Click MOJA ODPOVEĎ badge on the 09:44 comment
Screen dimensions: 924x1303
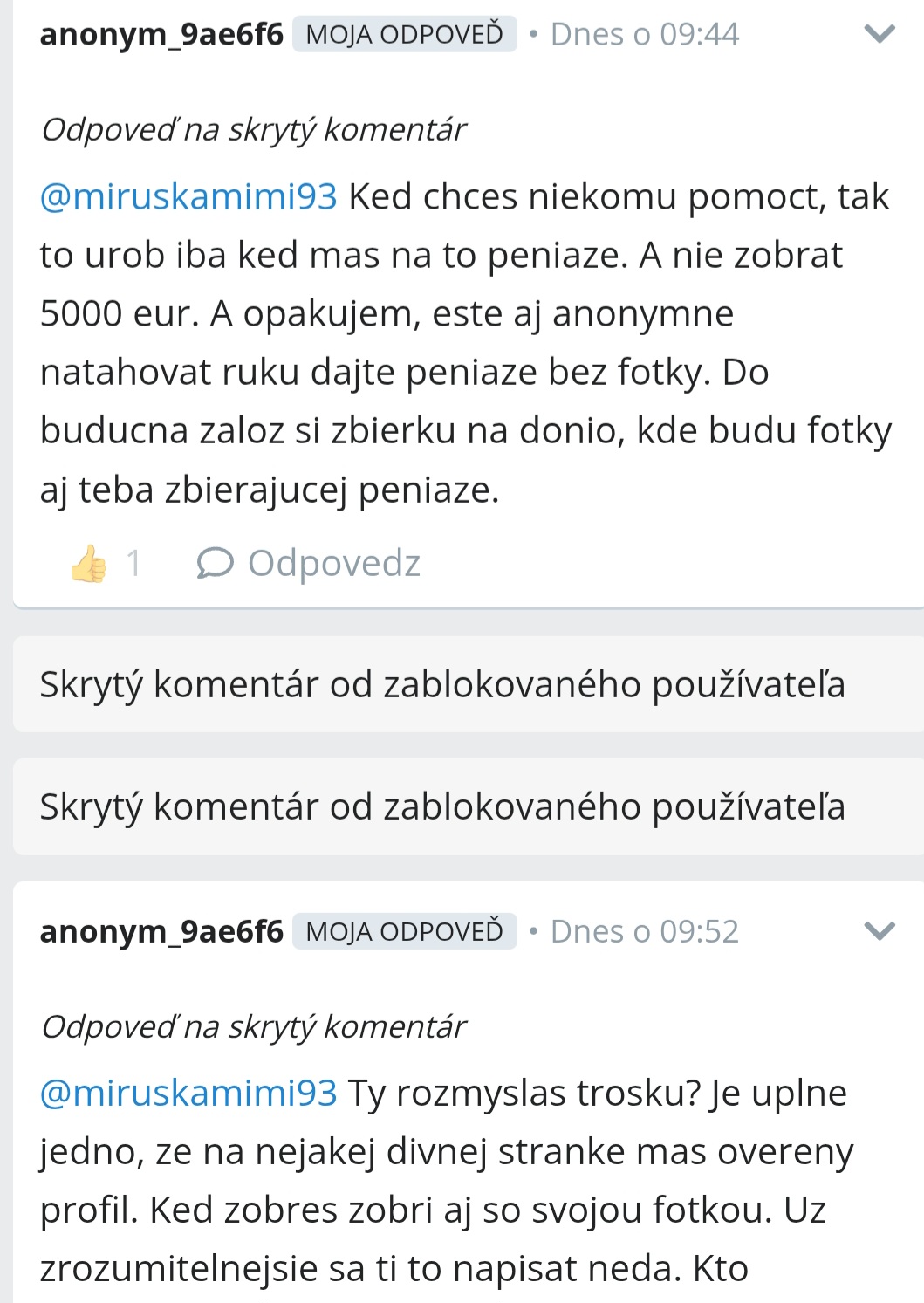405,34
